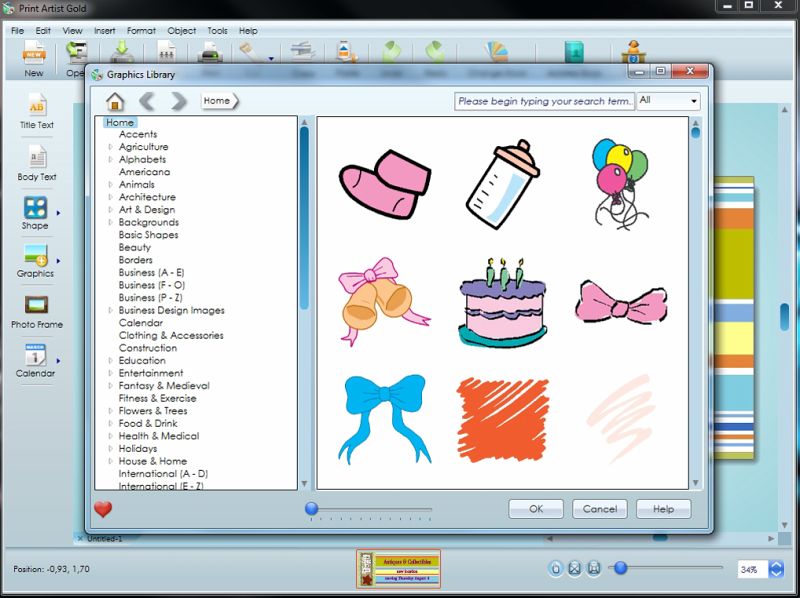The image size is (800, 598).
Task: Open the Insert menu
Action: 105,31
